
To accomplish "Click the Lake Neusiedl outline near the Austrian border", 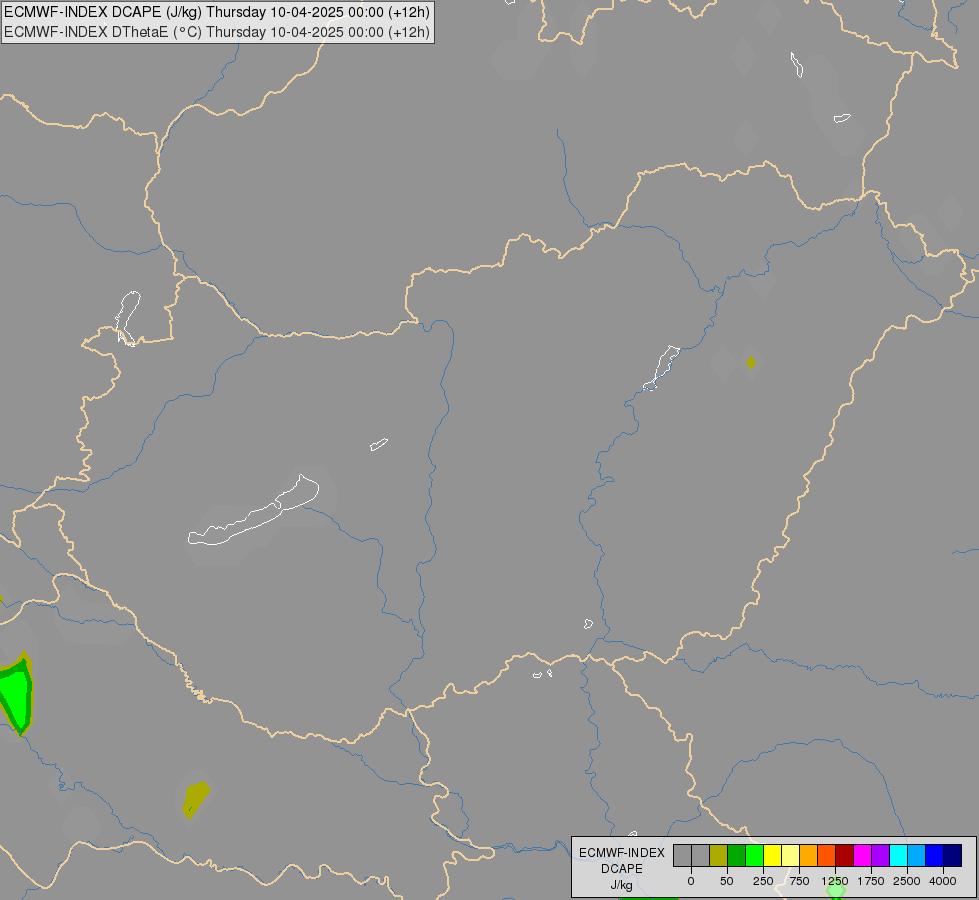I will point(128,318).
